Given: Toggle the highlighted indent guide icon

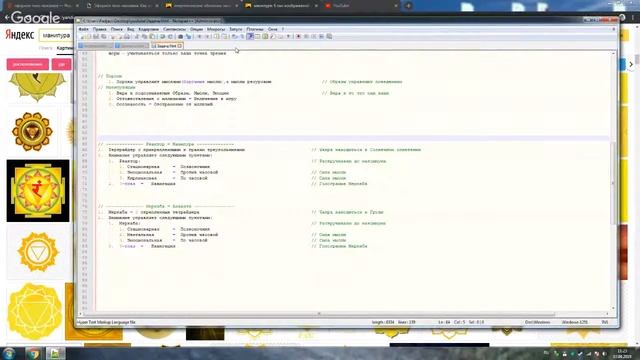Looking at the screenshot, I should click(x=251, y=37).
